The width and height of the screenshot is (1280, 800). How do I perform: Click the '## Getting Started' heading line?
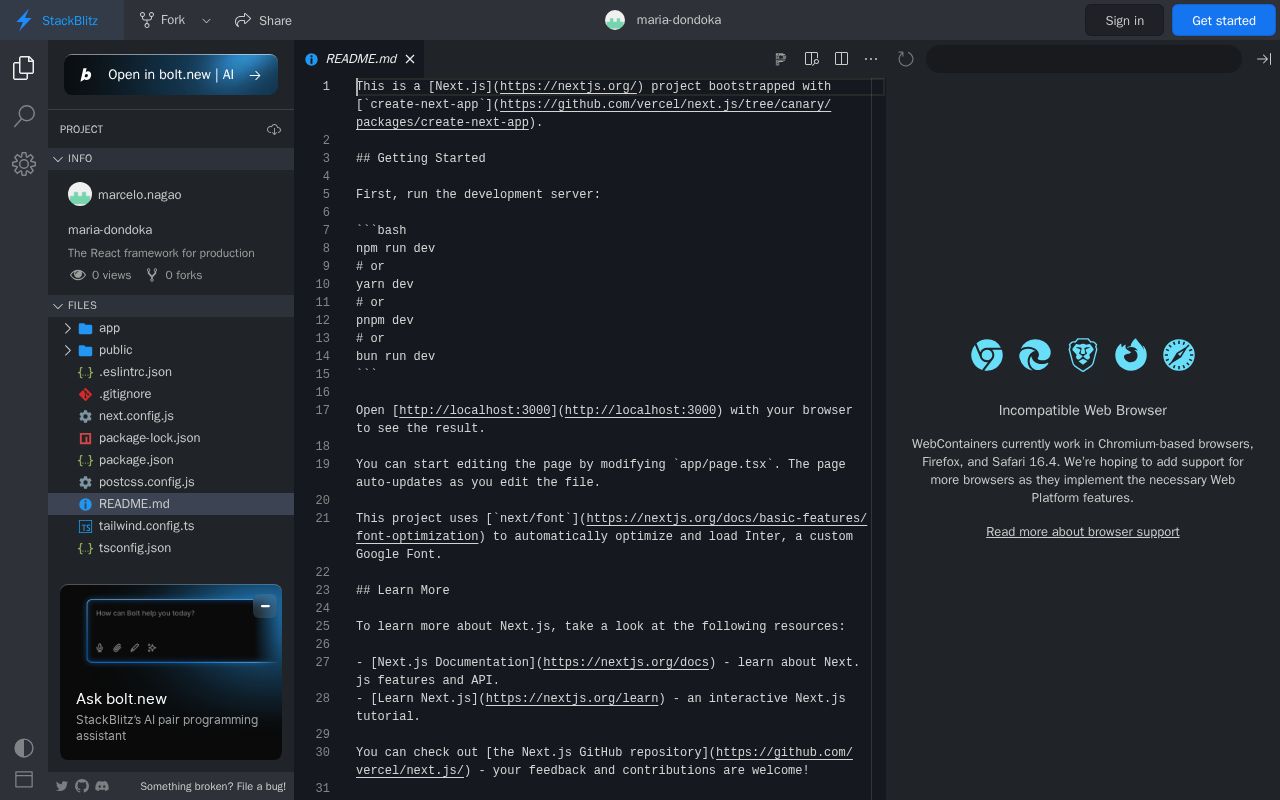click(421, 158)
